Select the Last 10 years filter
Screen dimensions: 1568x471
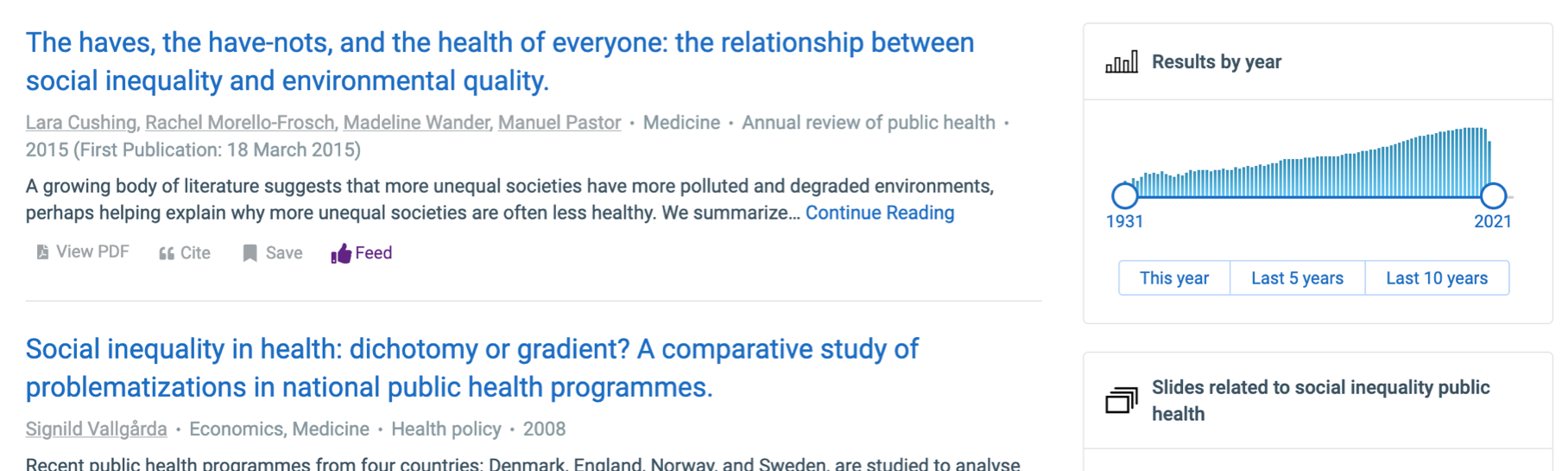coord(1437,278)
